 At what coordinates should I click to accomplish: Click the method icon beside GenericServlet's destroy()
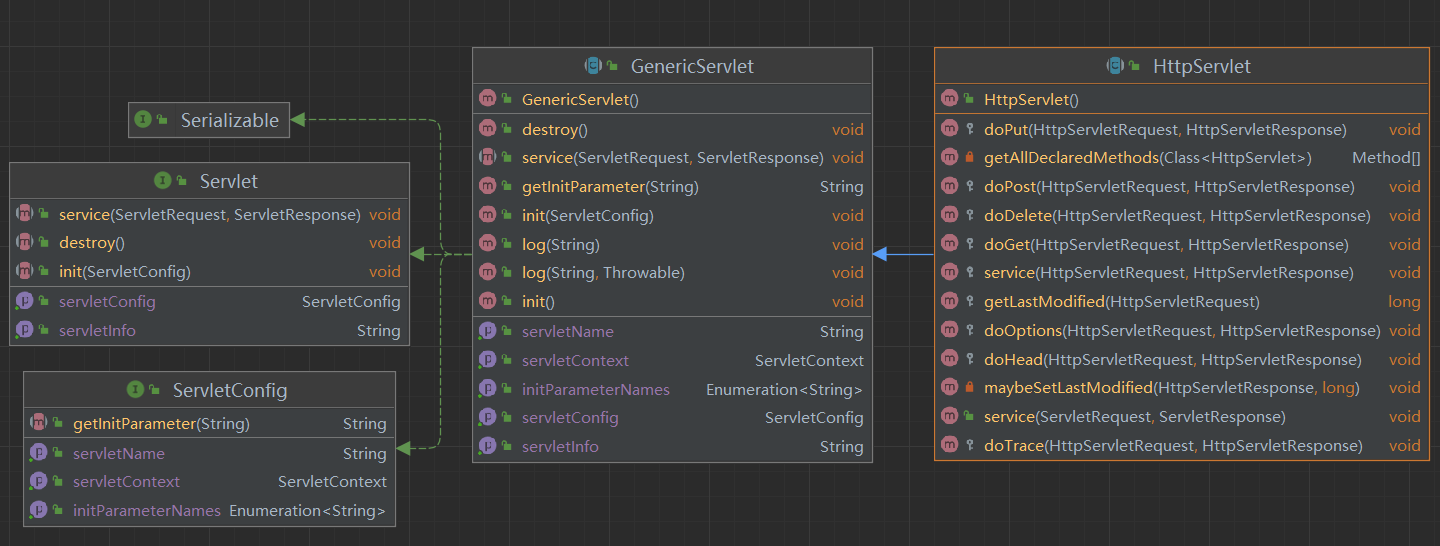487,129
